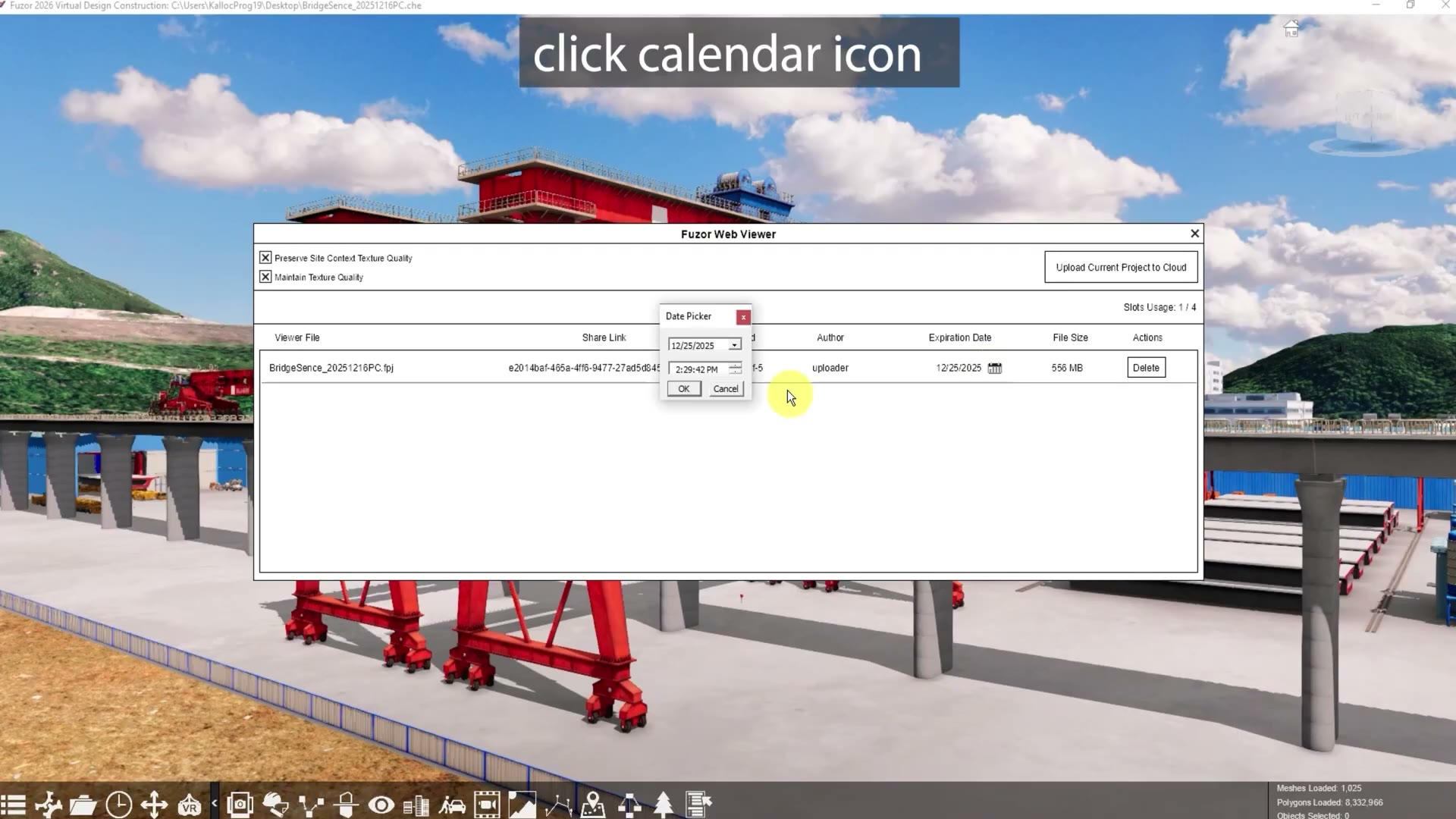
Task: Open the date dropdown in Date Picker
Action: pyautogui.click(x=734, y=345)
